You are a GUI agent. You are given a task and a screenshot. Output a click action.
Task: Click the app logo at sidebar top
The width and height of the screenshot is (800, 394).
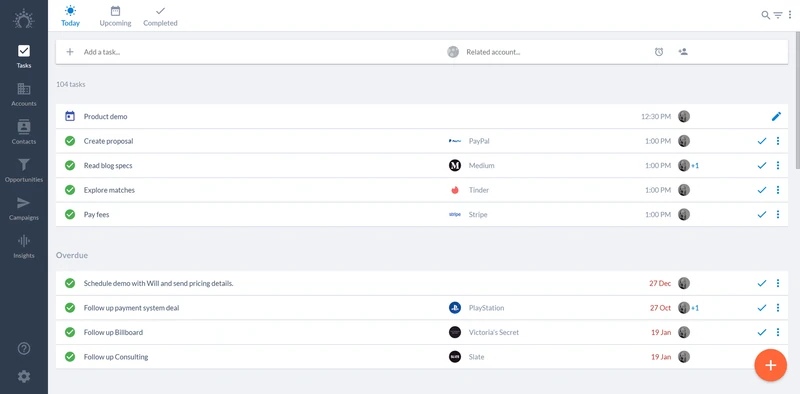coord(23,18)
